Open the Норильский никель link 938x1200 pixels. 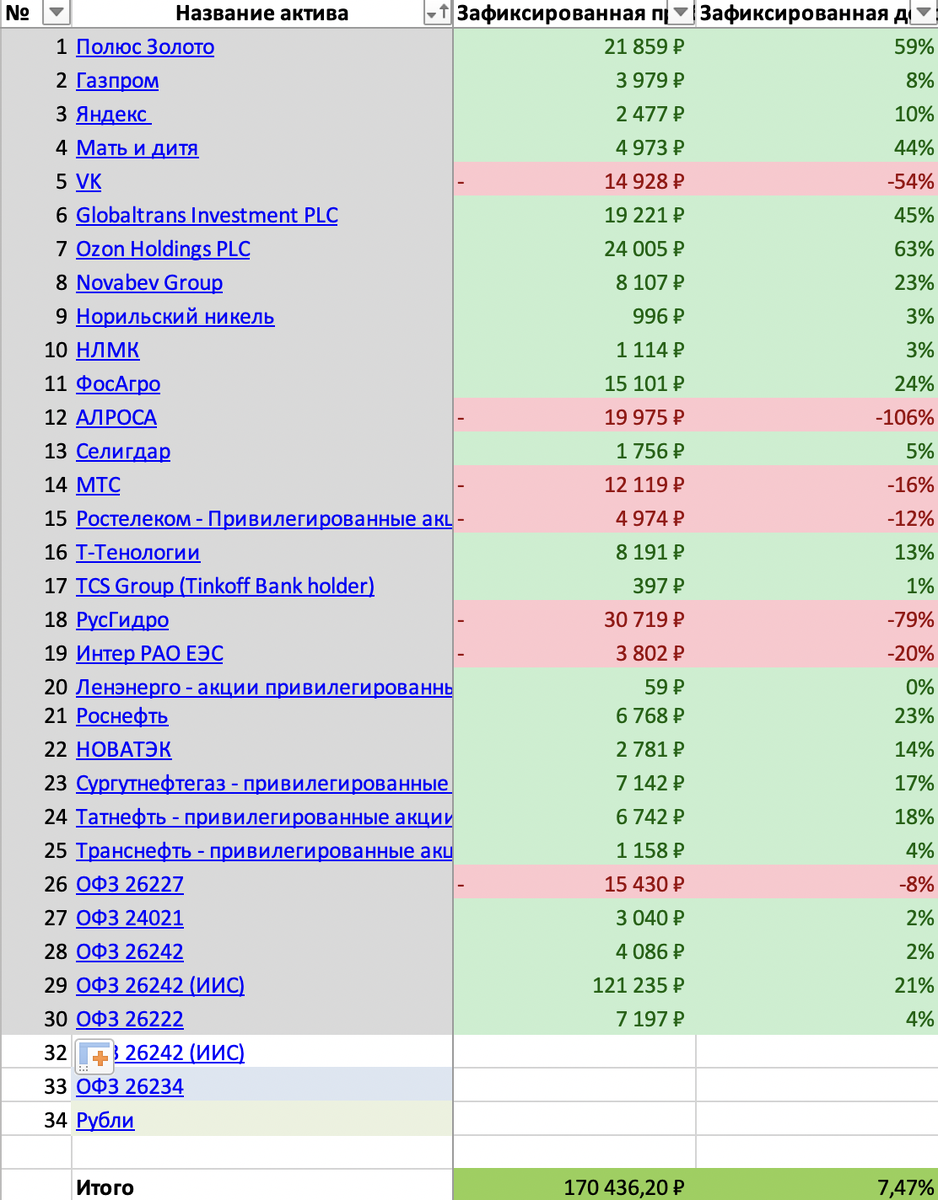(175, 317)
